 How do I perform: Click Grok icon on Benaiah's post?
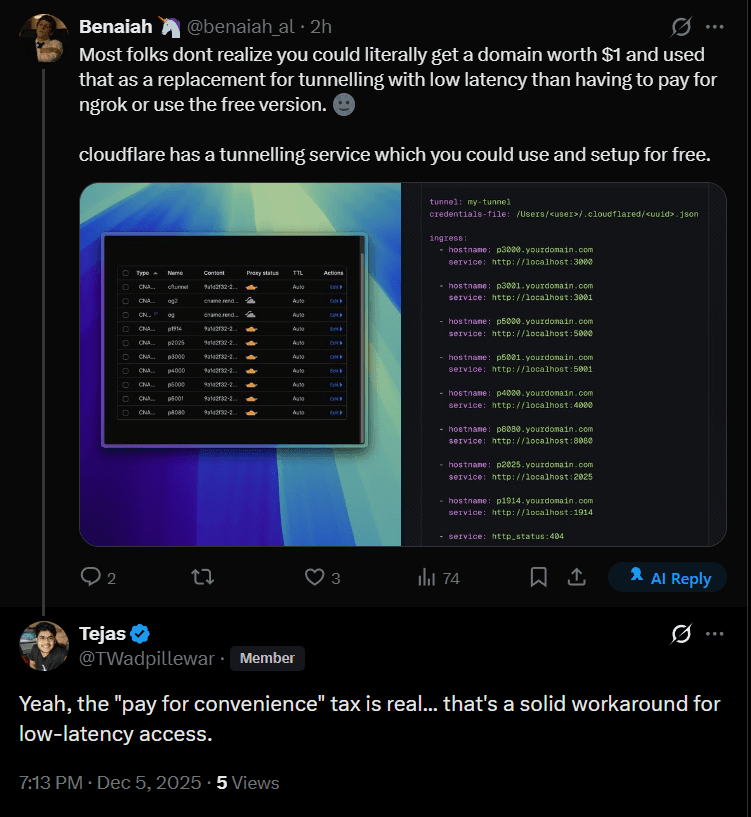(x=682, y=26)
